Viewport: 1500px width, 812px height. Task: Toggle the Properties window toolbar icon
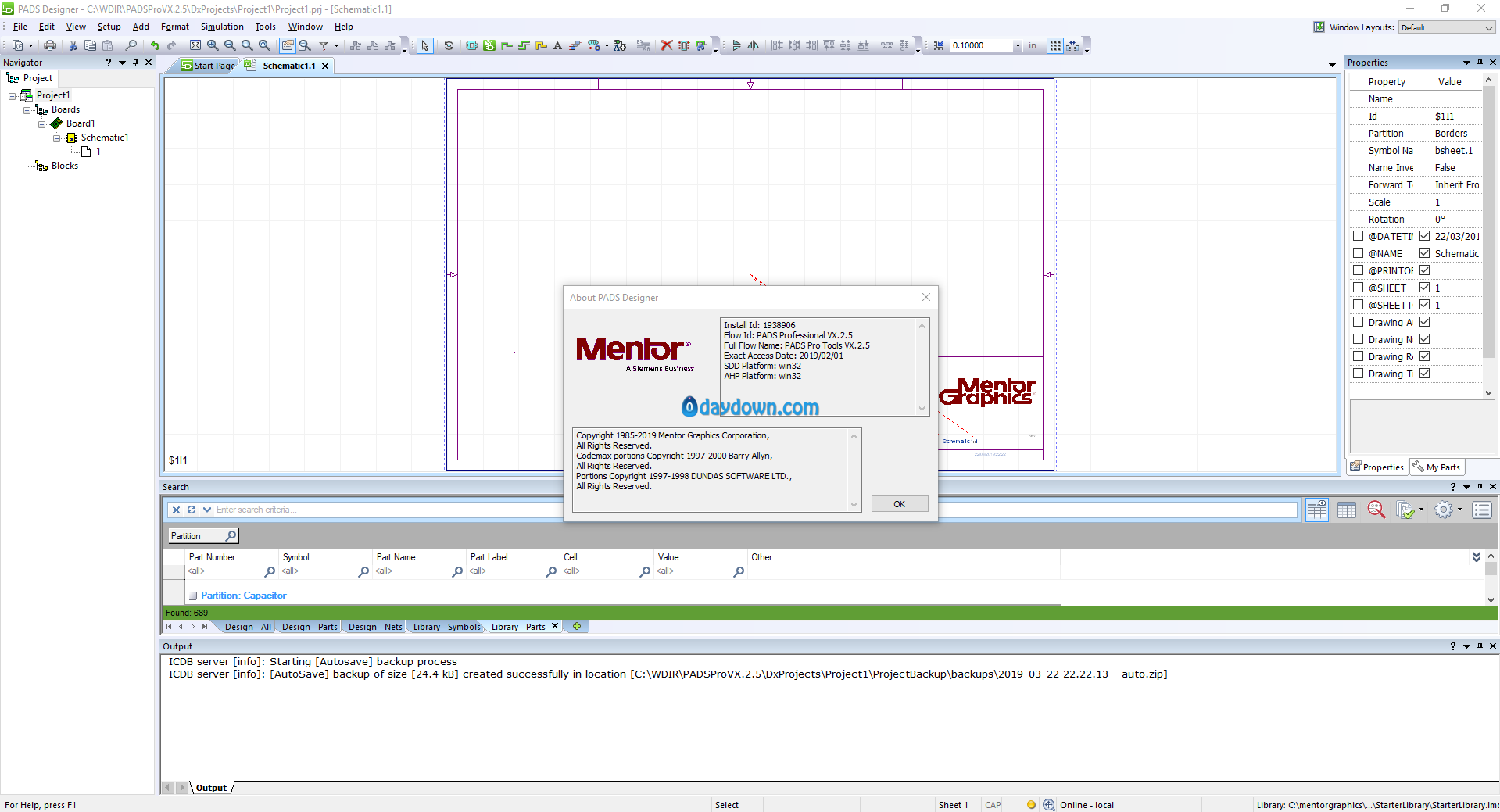pyautogui.click(x=288, y=45)
